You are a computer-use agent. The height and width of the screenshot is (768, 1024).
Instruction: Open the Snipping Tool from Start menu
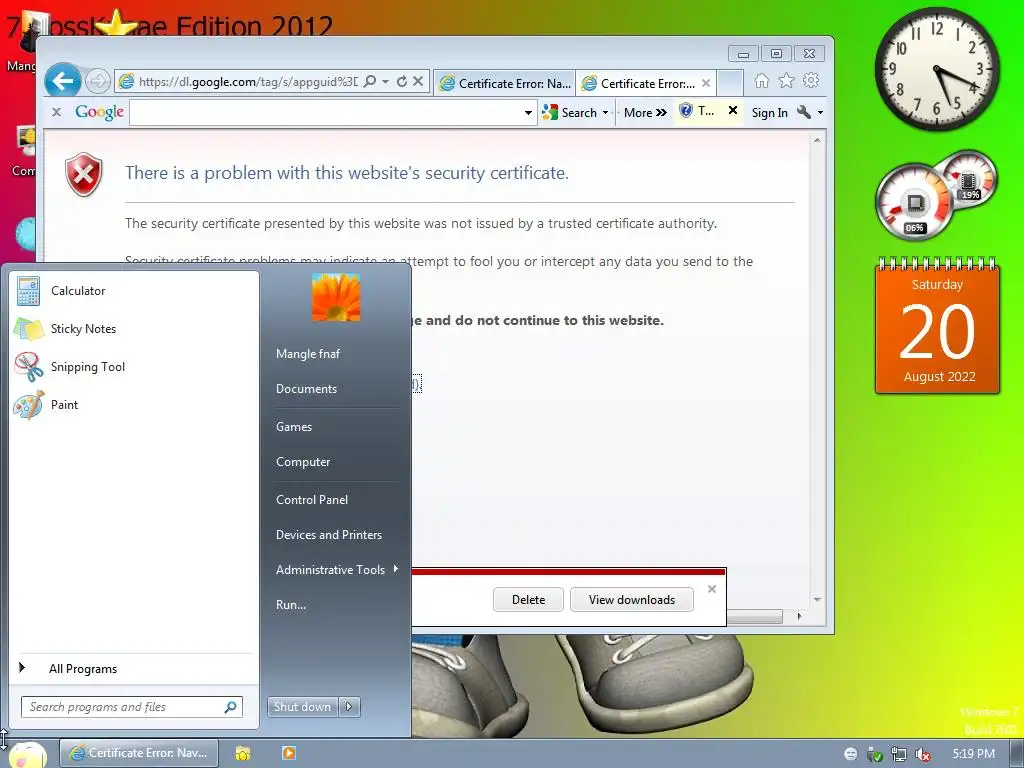tap(134, 367)
